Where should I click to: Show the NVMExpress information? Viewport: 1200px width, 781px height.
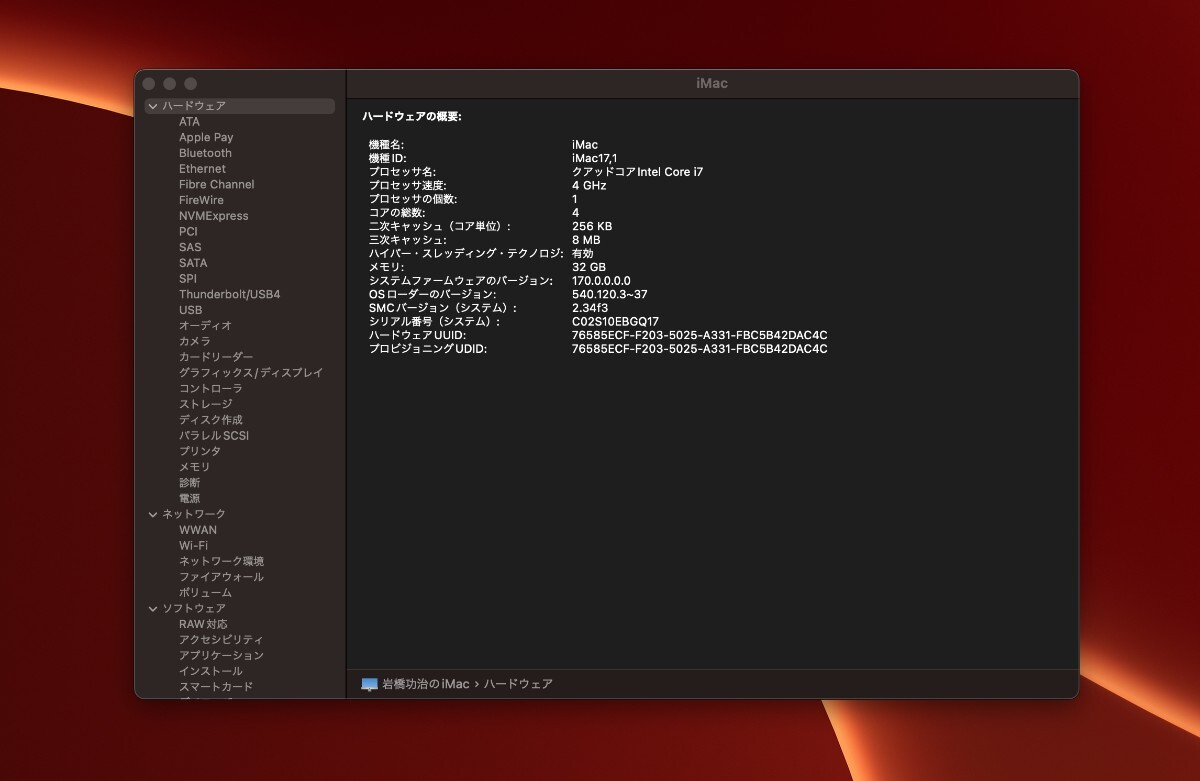(x=213, y=216)
